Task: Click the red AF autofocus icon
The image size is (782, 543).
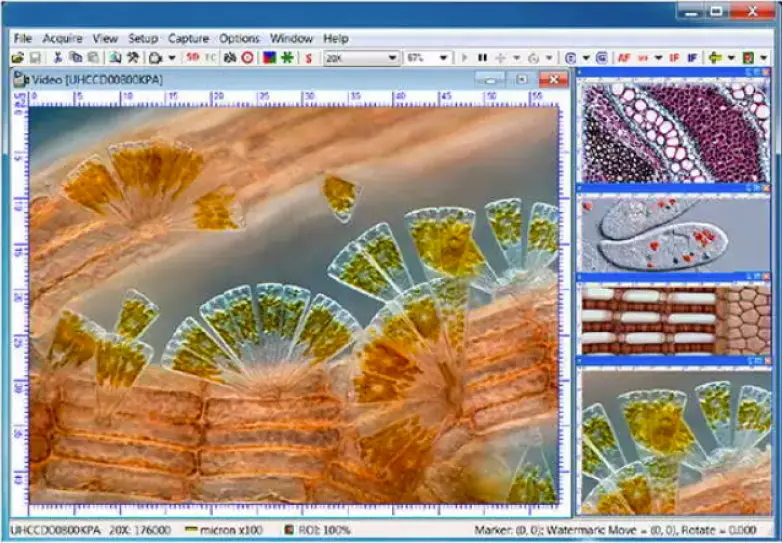Action: (x=624, y=58)
